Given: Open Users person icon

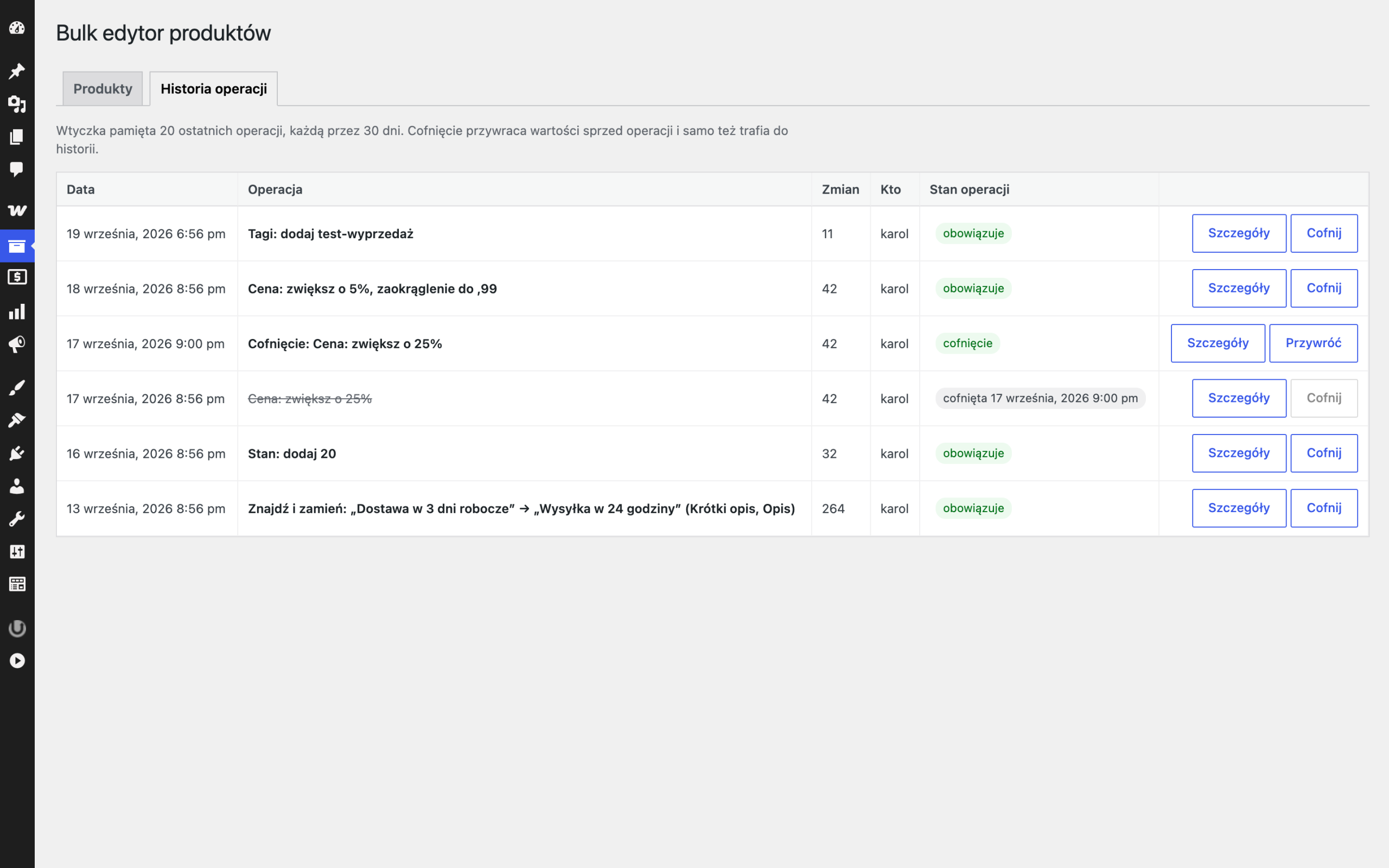Looking at the screenshot, I should 17,486.
